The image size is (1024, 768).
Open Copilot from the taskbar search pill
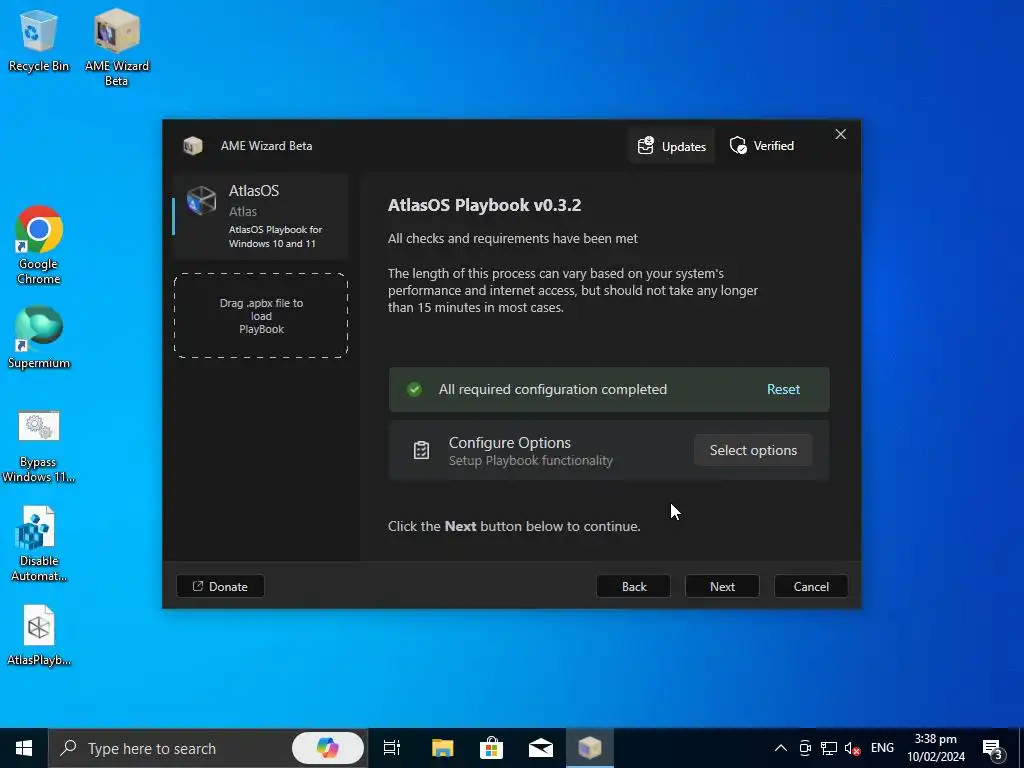click(328, 748)
